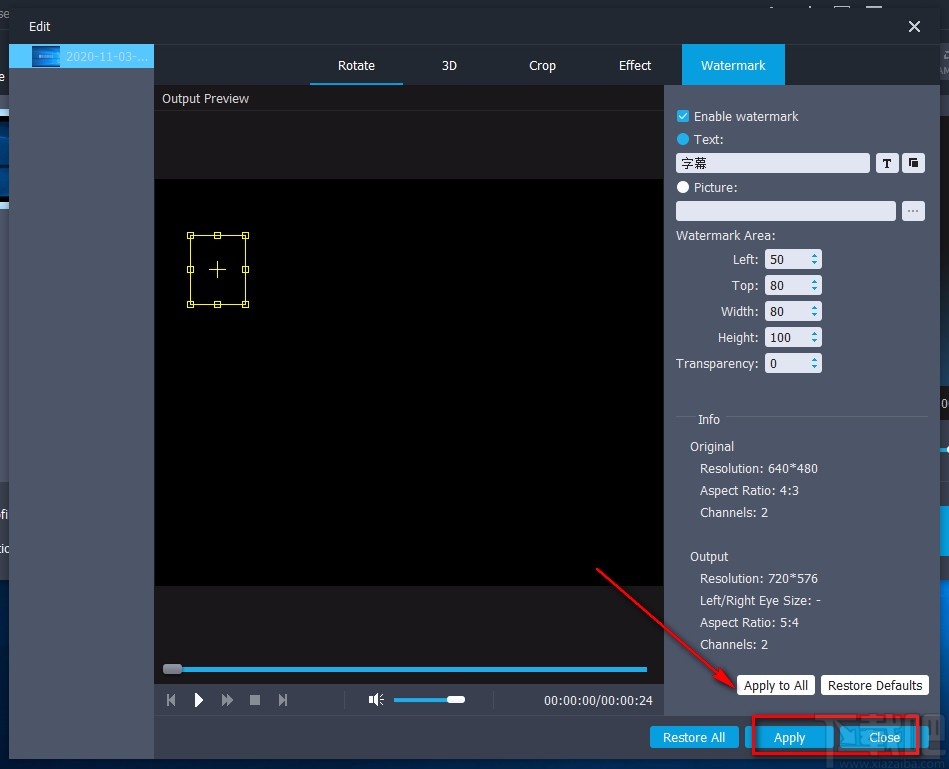This screenshot has height=769, width=949.
Task: Open the 3D editing tab
Action: point(449,65)
